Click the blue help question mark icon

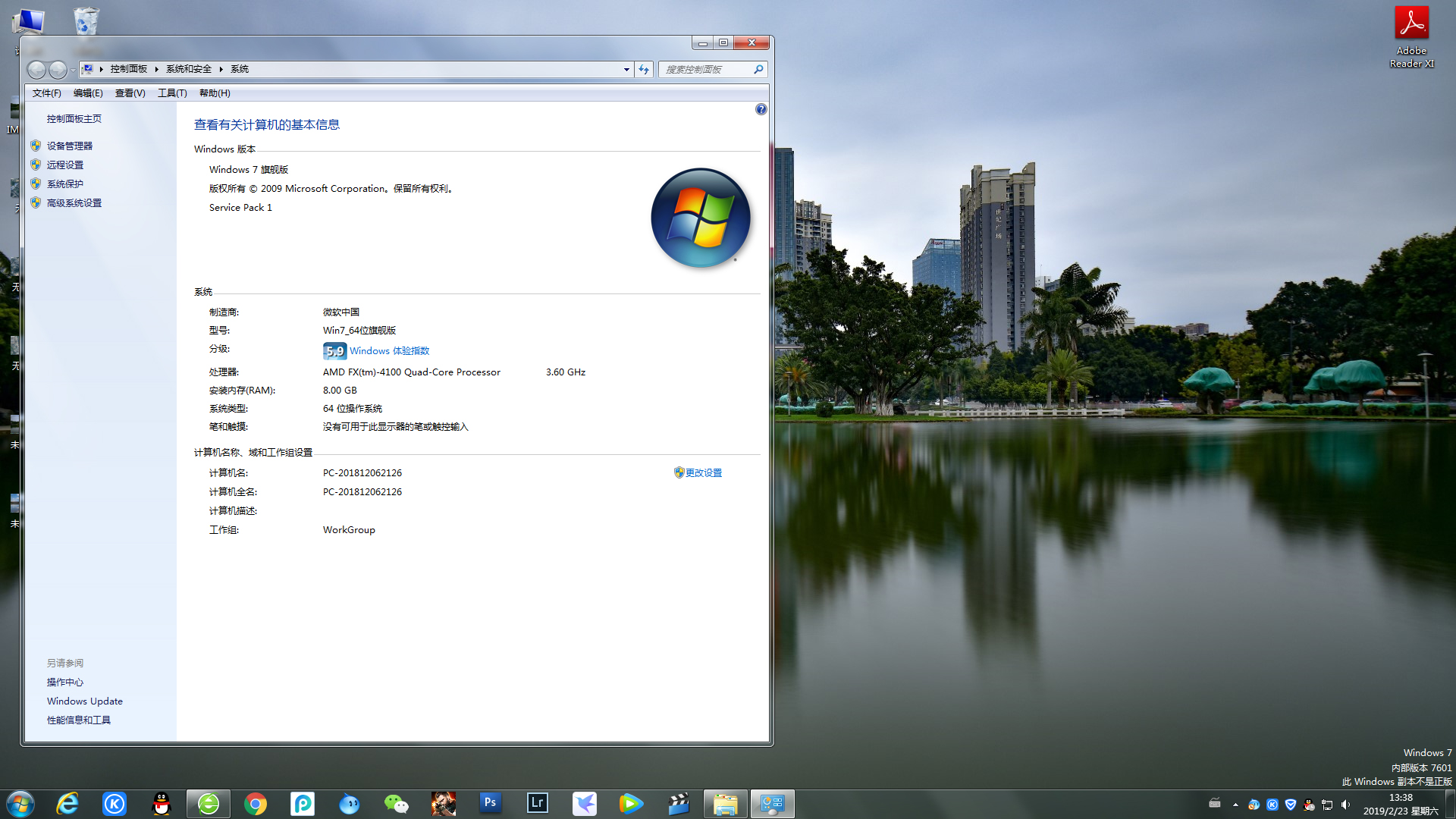click(x=761, y=109)
